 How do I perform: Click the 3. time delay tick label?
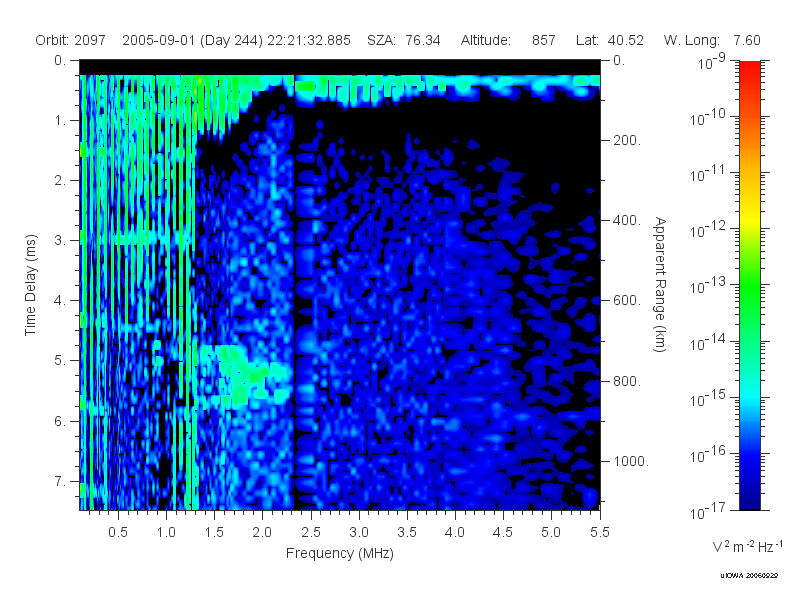[61, 240]
